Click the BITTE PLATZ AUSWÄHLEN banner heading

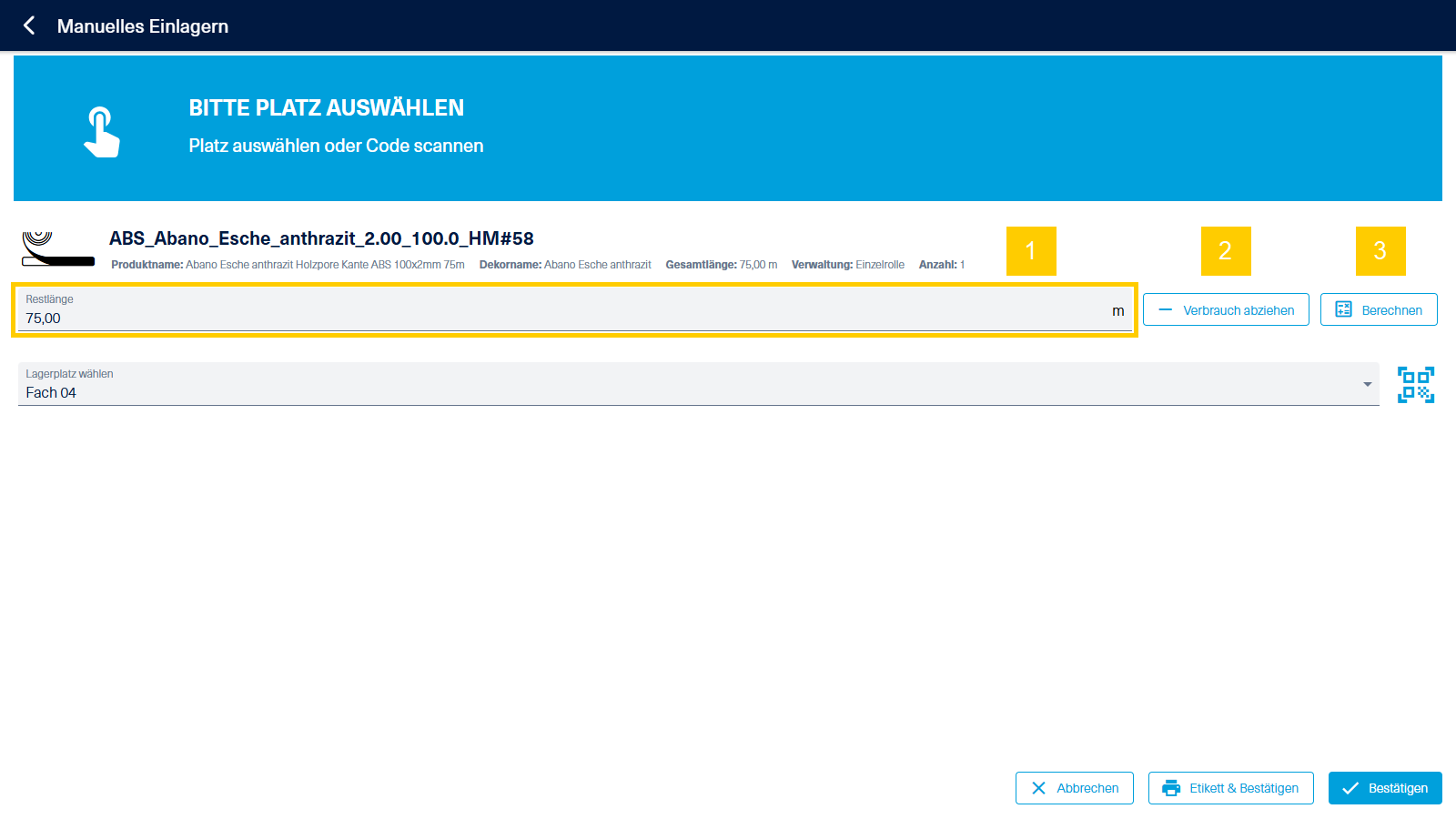[326, 108]
